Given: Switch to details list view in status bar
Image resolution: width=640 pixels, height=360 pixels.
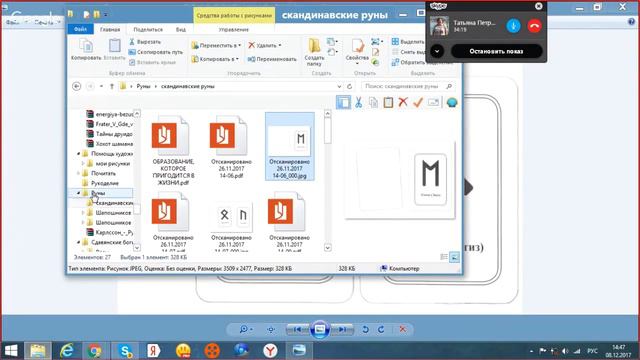Looking at the screenshot, I should tap(444, 257).
